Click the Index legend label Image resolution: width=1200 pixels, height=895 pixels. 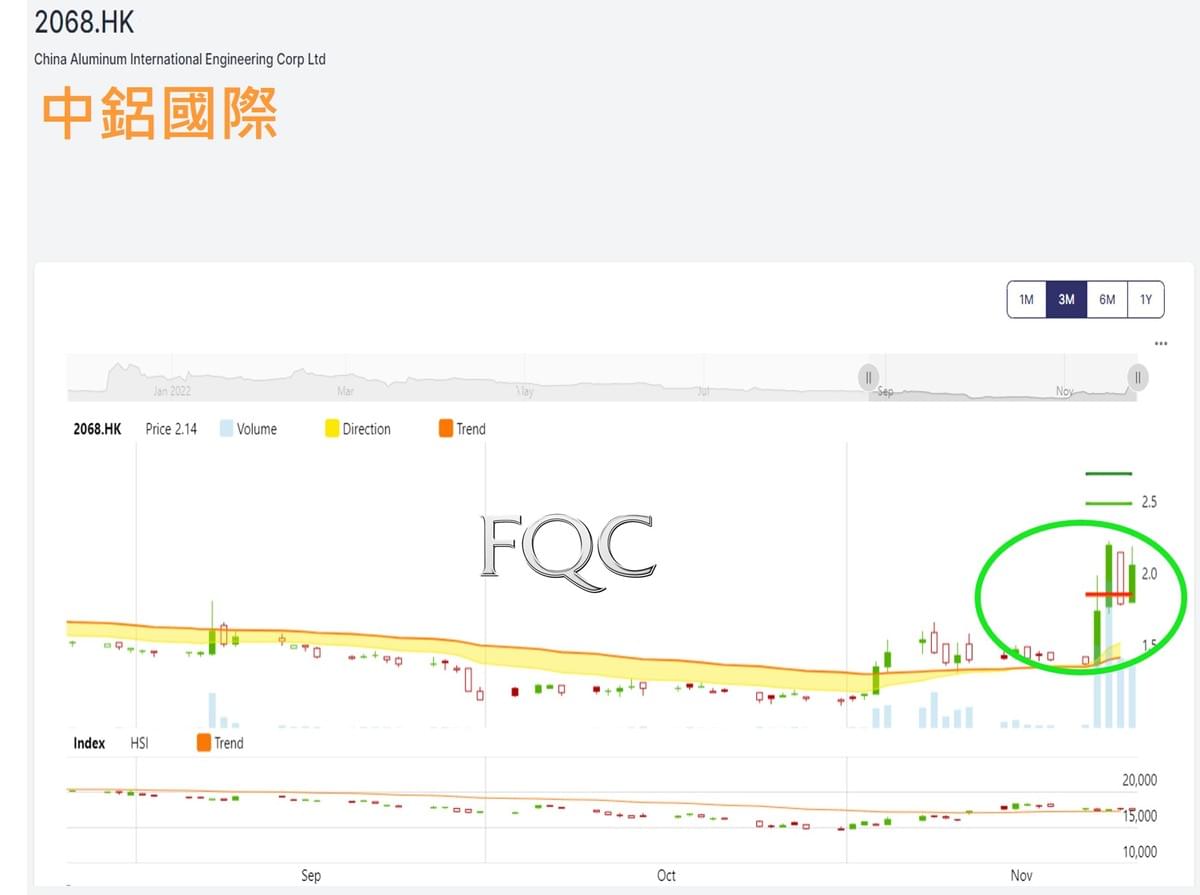(89, 743)
